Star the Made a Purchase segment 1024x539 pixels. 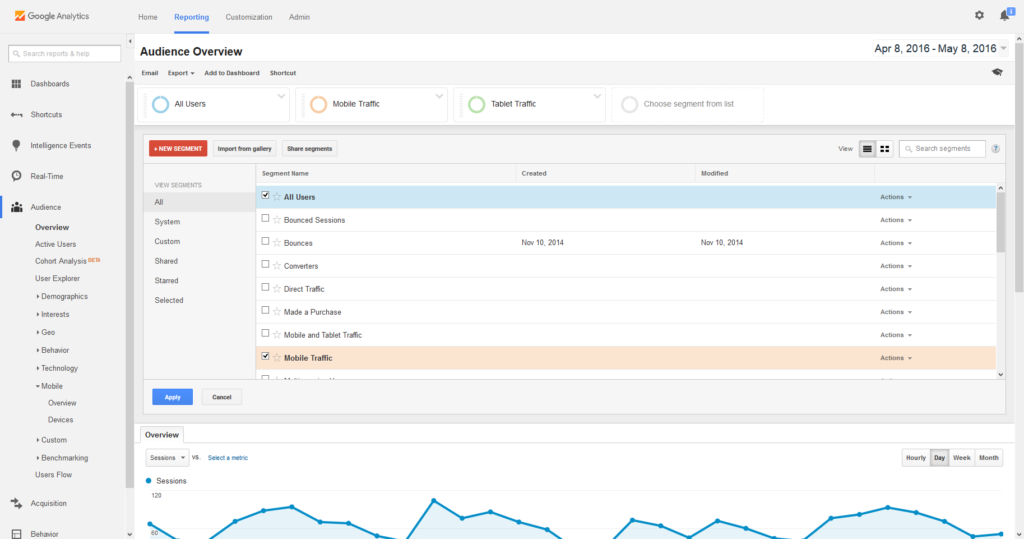click(277, 312)
